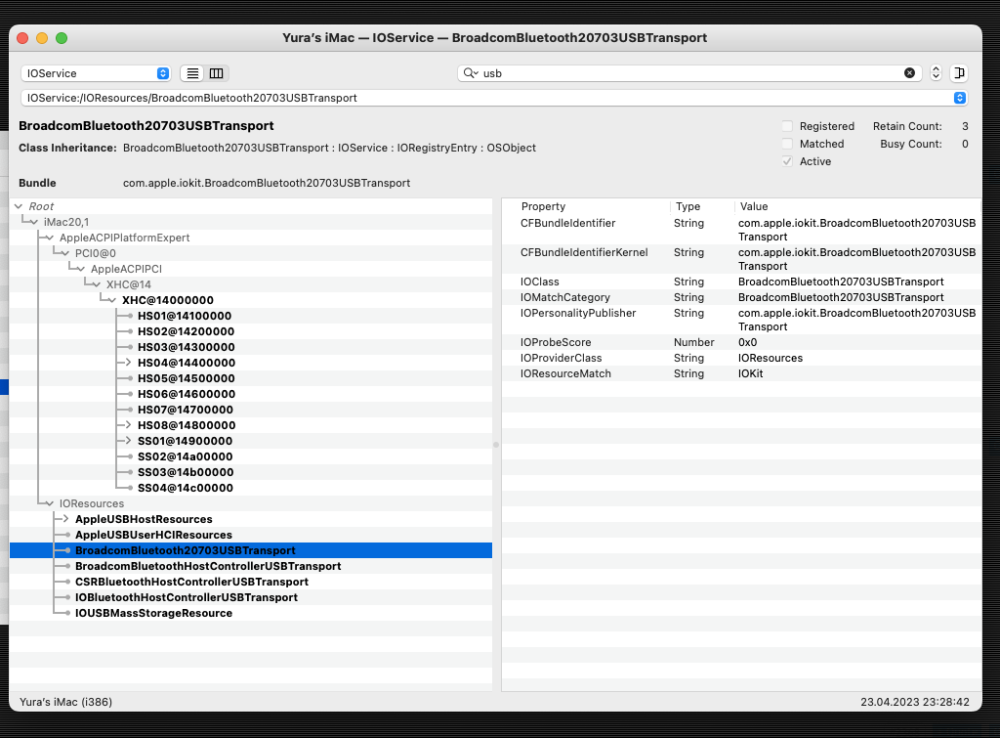Select IOUSBMassStorageResource in tree
Viewport: 1000px width, 738px height.
pos(154,613)
